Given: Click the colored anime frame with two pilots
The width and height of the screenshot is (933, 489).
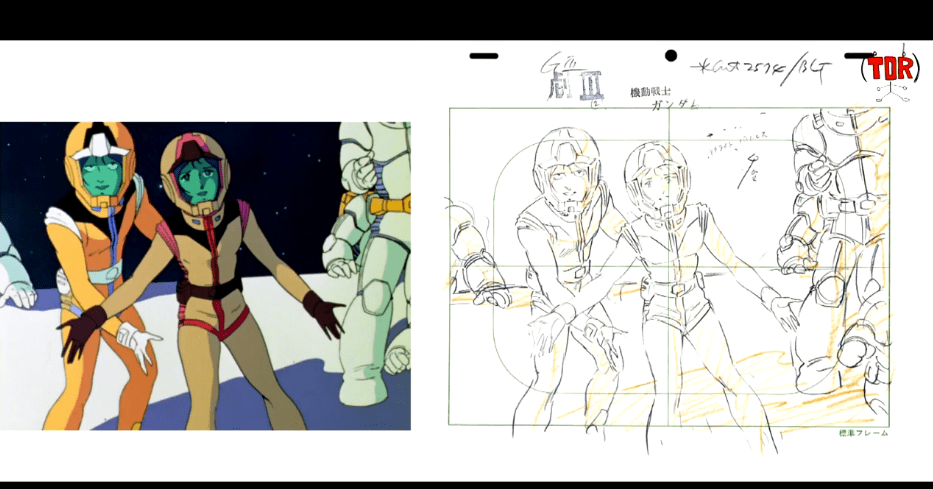Looking at the screenshot, I should pyautogui.click(x=205, y=276).
